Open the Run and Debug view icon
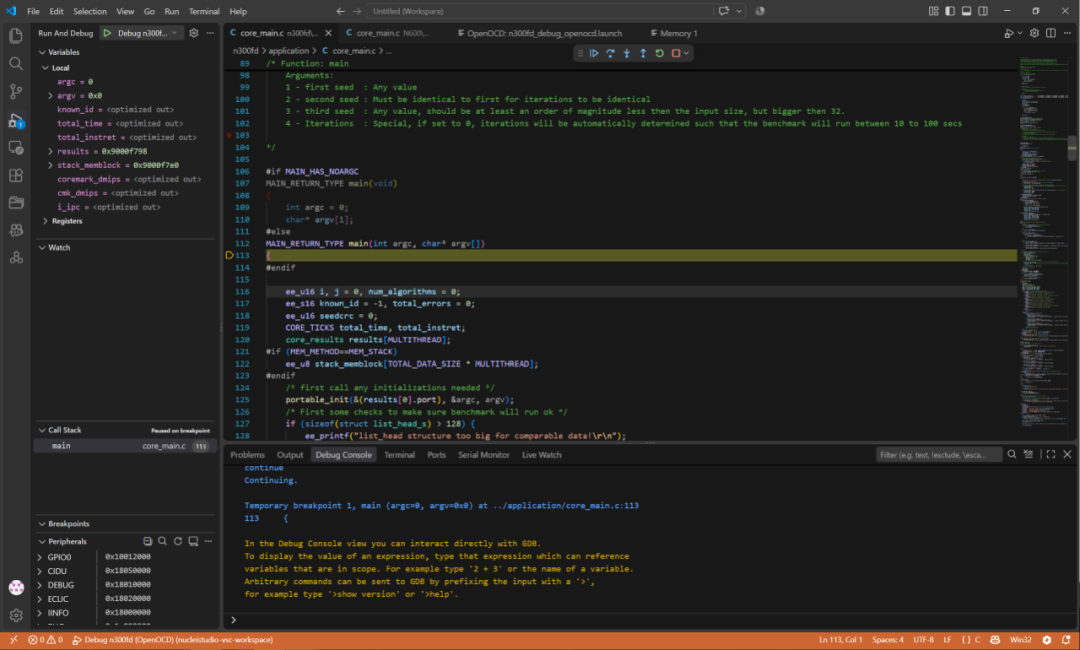This screenshot has height=650, width=1080. 16,120
